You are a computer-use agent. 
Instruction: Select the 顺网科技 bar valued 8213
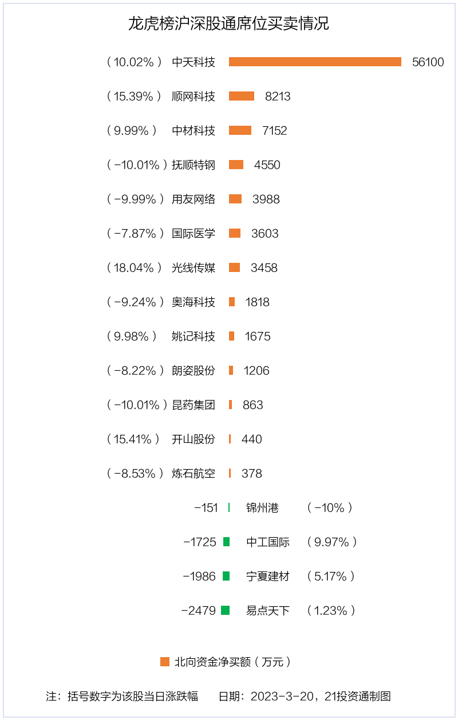[x=241, y=96]
